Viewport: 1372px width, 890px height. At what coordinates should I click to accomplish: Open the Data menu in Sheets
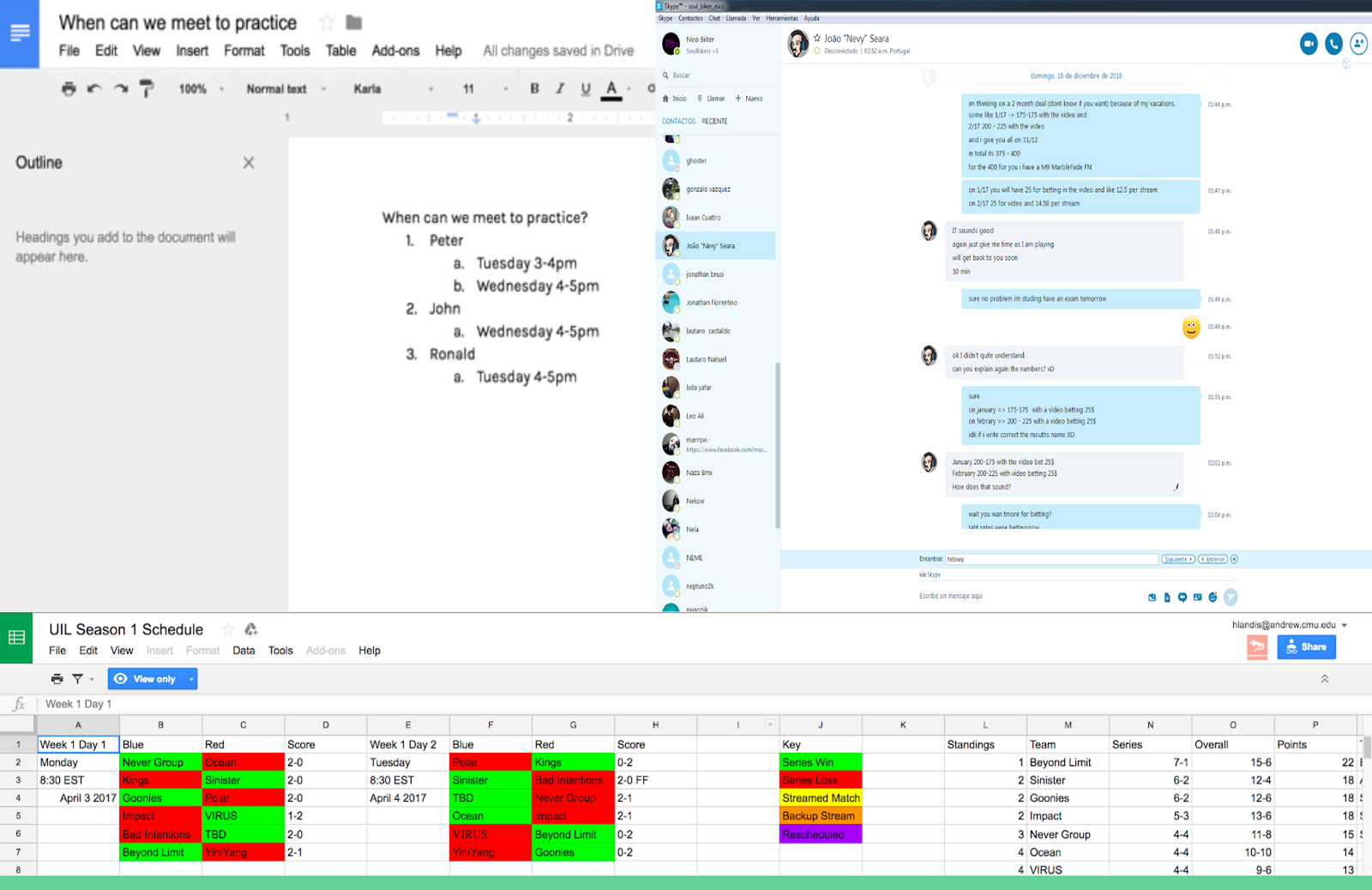click(x=244, y=650)
